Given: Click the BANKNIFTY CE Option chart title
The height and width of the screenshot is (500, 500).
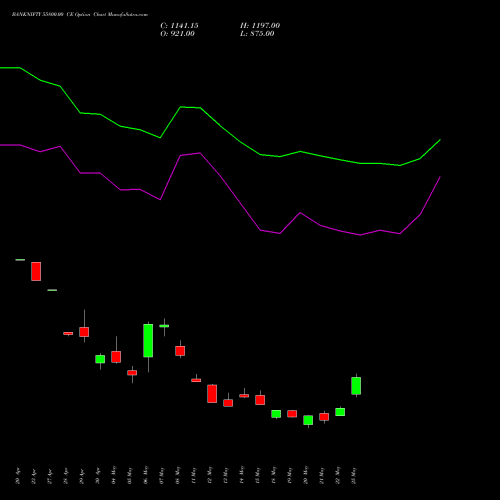Looking at the screenshot, I should click(80, 15).
